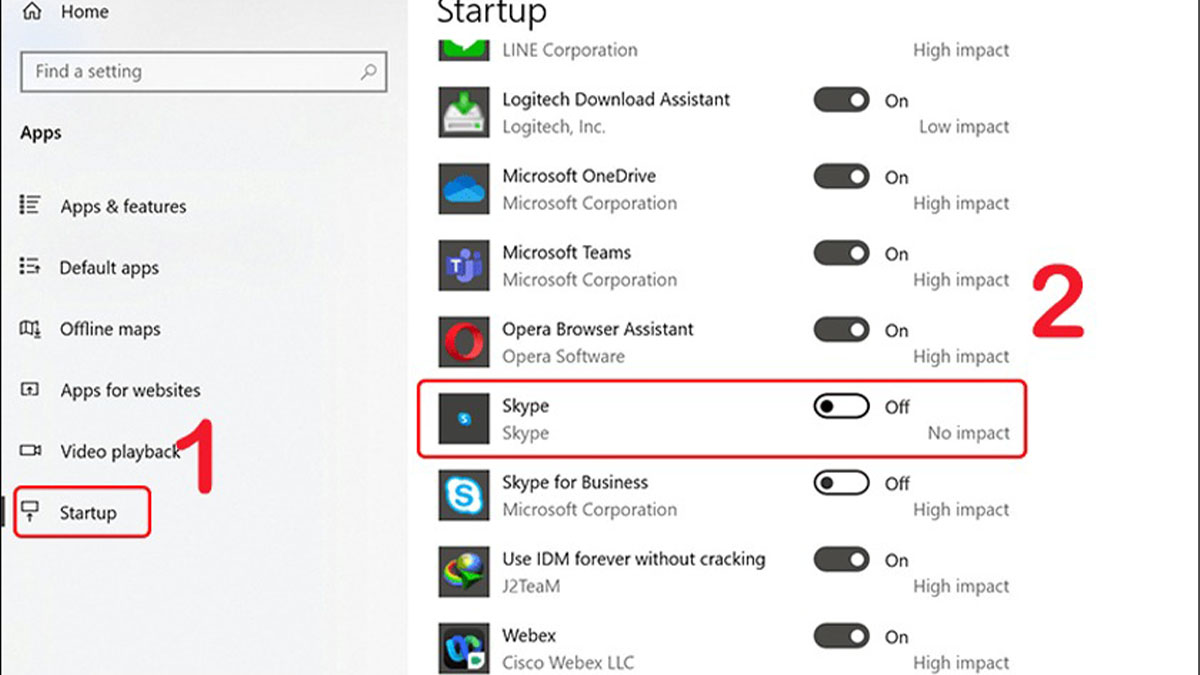
Task: Click the "Webex" app name
Action: click(529, 635)
